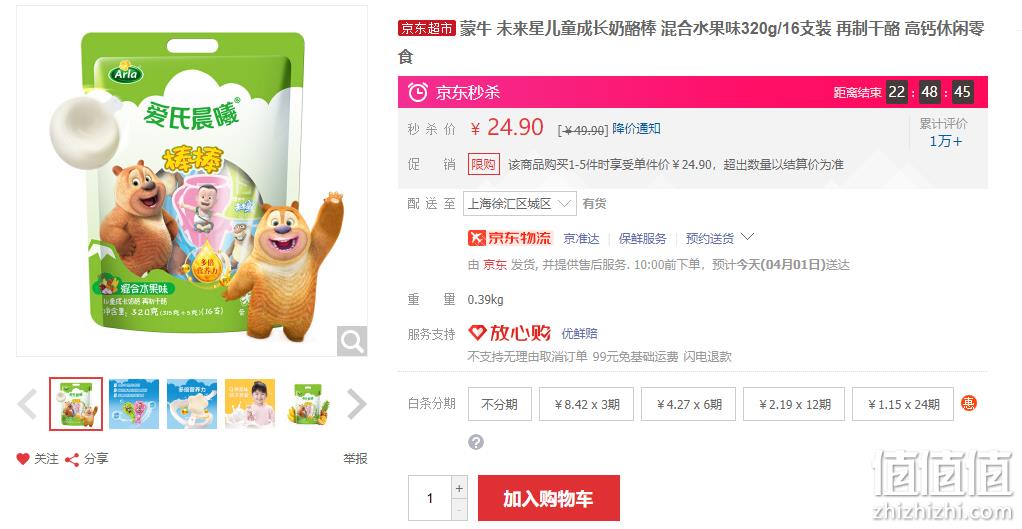Viewport: 1022px width, 529px height.
Task: Choose ¥2.19 x 12期 installment plan
Action: pyautogui.click(x=794, y=404)
